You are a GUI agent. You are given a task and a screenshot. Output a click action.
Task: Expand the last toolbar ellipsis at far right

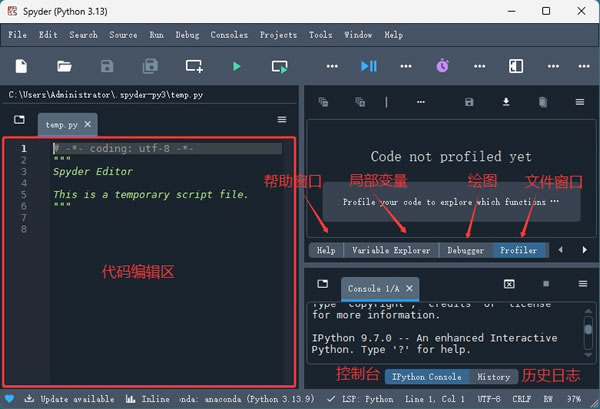point(584,66)
